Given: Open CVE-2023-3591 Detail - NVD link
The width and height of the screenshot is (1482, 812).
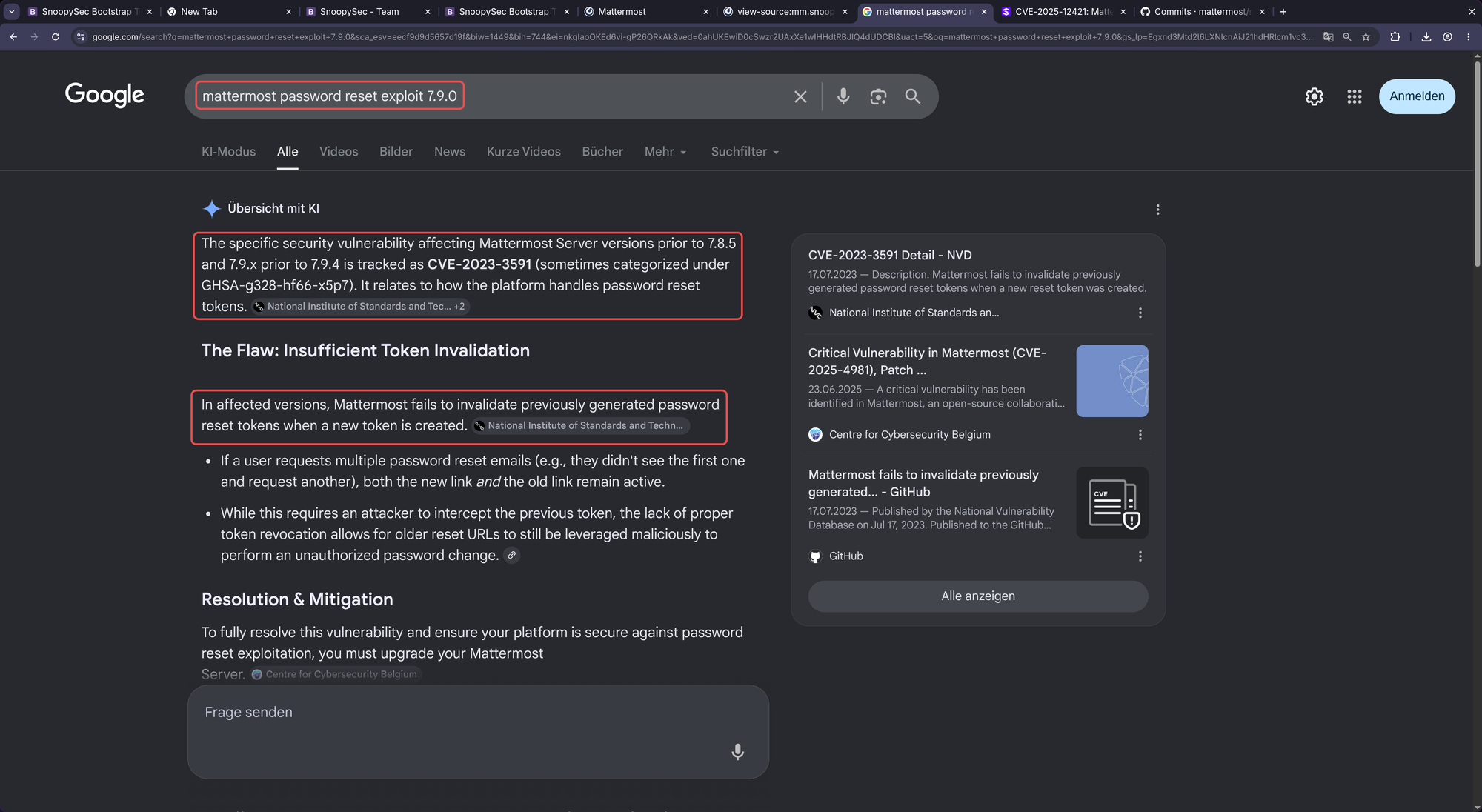Looking at the screenshot, I should [x=890, y=255].
